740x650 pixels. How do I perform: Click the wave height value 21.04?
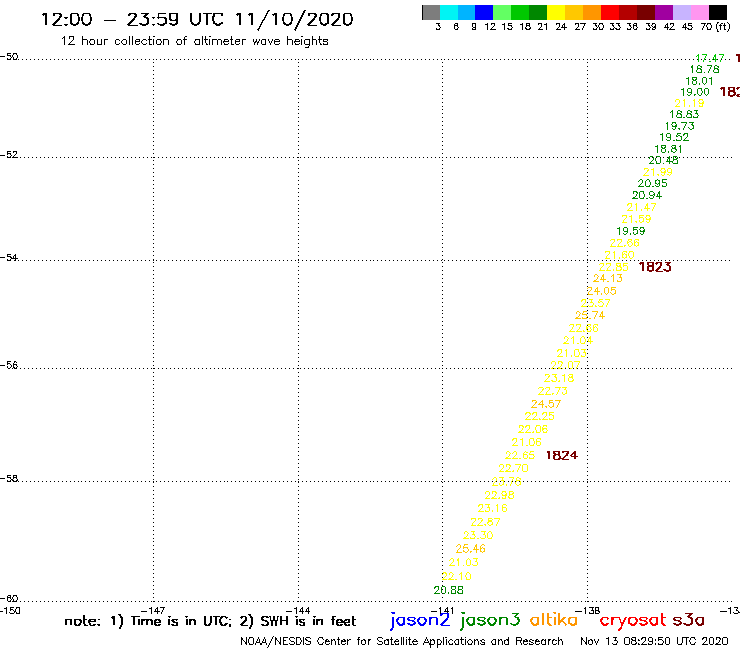point(578,340)
